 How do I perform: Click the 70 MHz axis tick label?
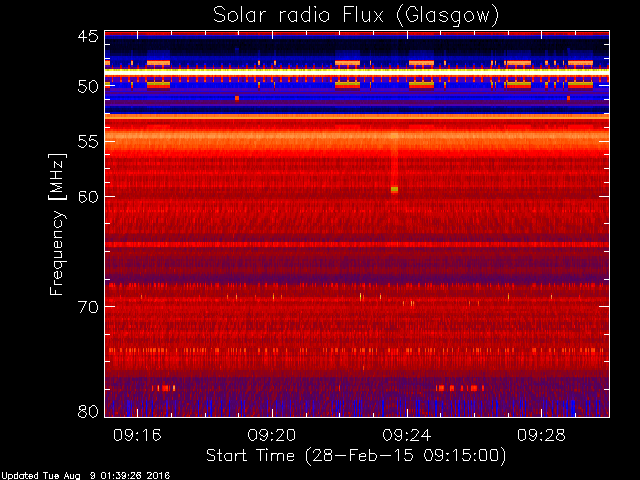coord(88,307)
